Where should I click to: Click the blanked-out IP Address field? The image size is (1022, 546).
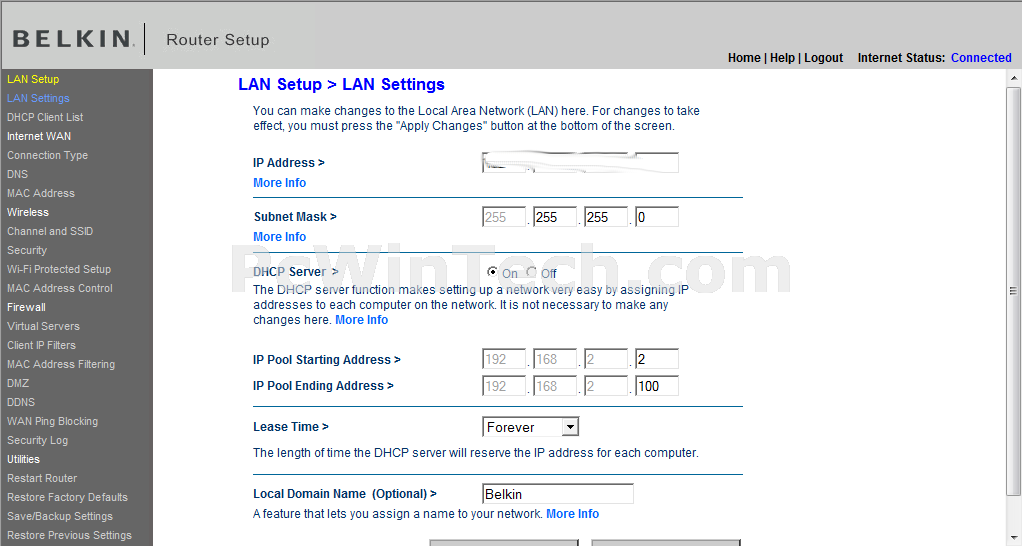click(580, 162)
